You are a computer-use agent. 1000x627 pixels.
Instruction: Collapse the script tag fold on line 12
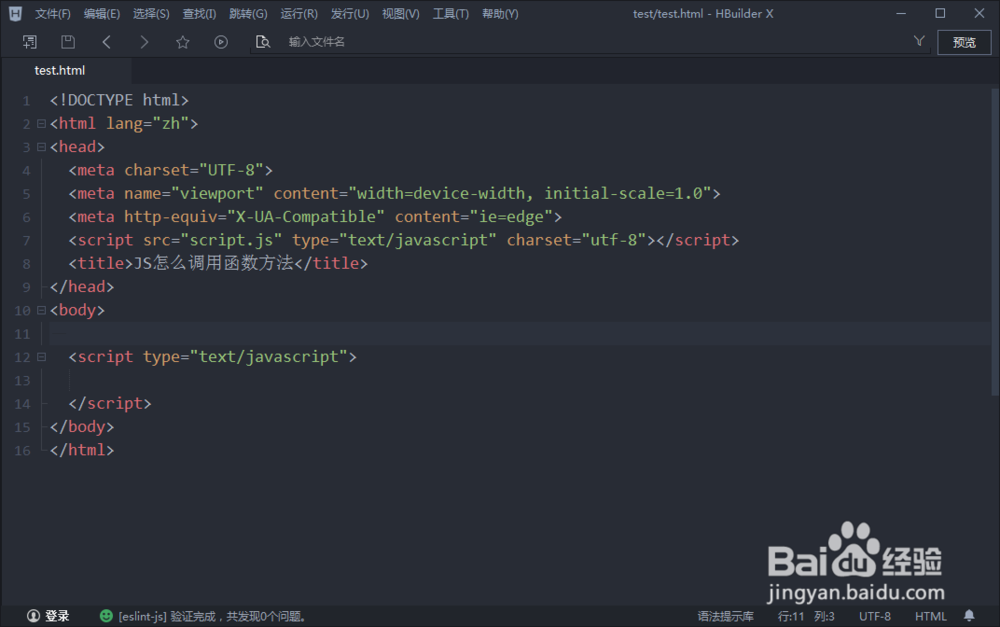[x=41, y=357]
